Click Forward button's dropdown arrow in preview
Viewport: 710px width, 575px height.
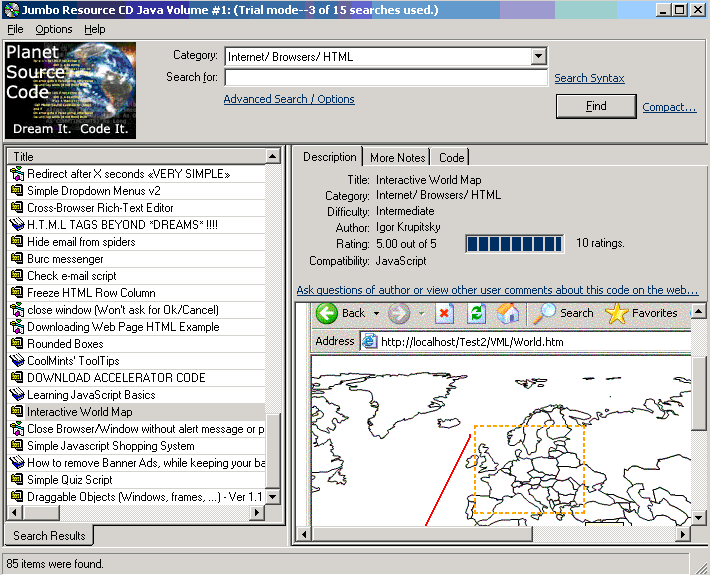(x=422, y=313)
